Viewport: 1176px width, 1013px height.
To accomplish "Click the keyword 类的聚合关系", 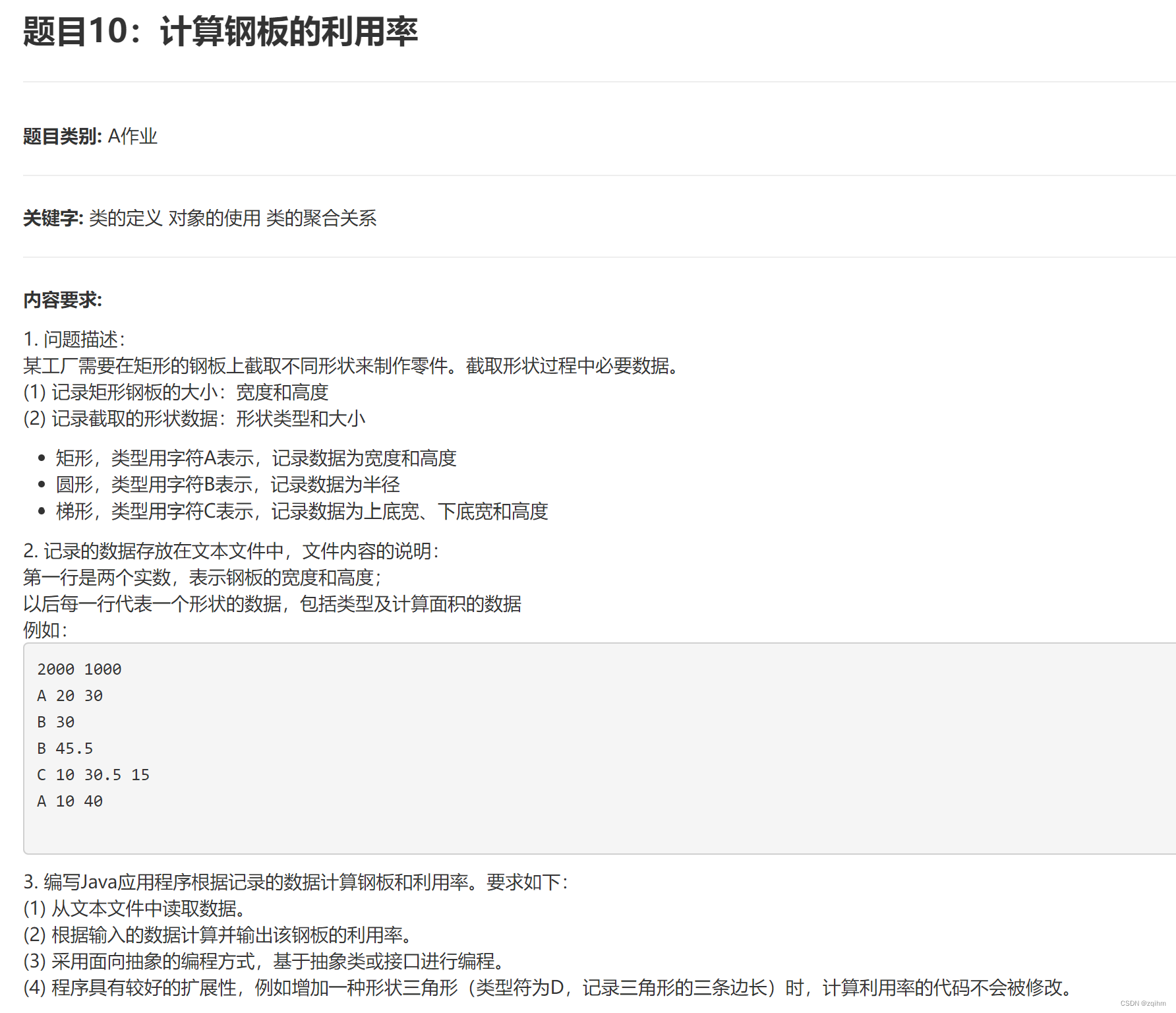I will tap(323, 218).
